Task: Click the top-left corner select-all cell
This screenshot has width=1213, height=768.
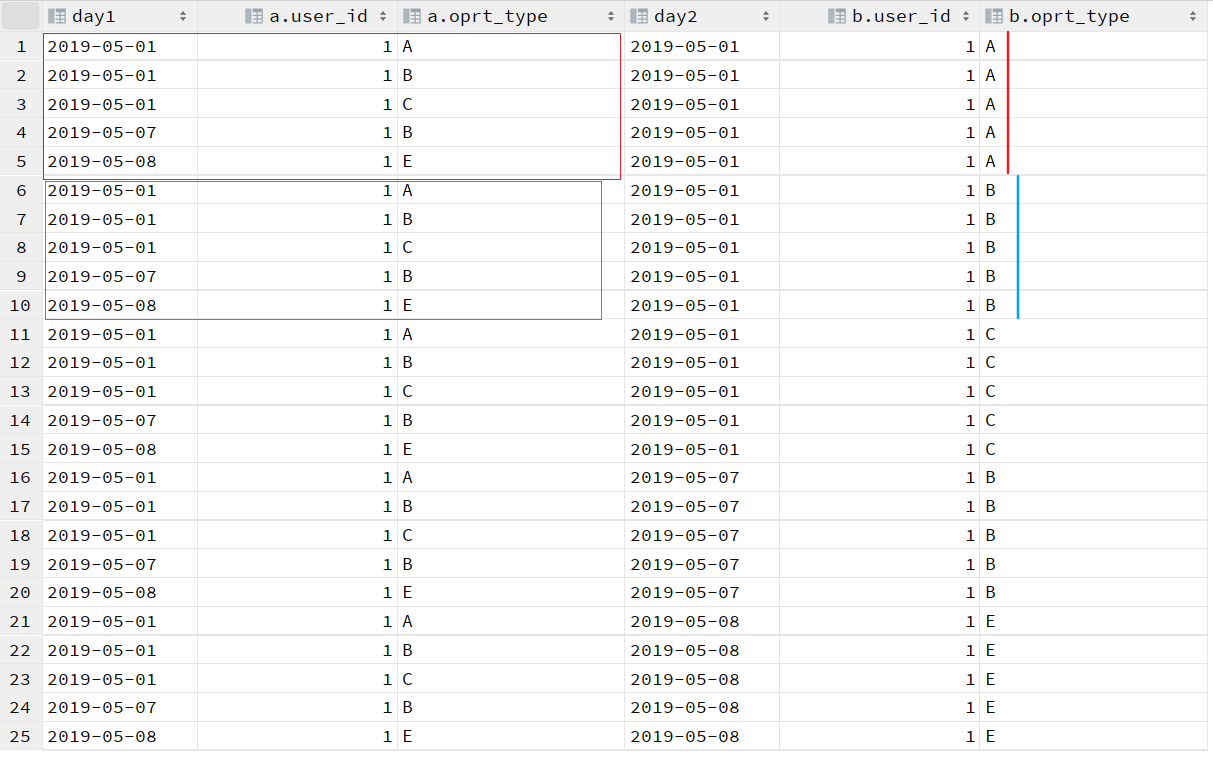Action: (21, 16)
